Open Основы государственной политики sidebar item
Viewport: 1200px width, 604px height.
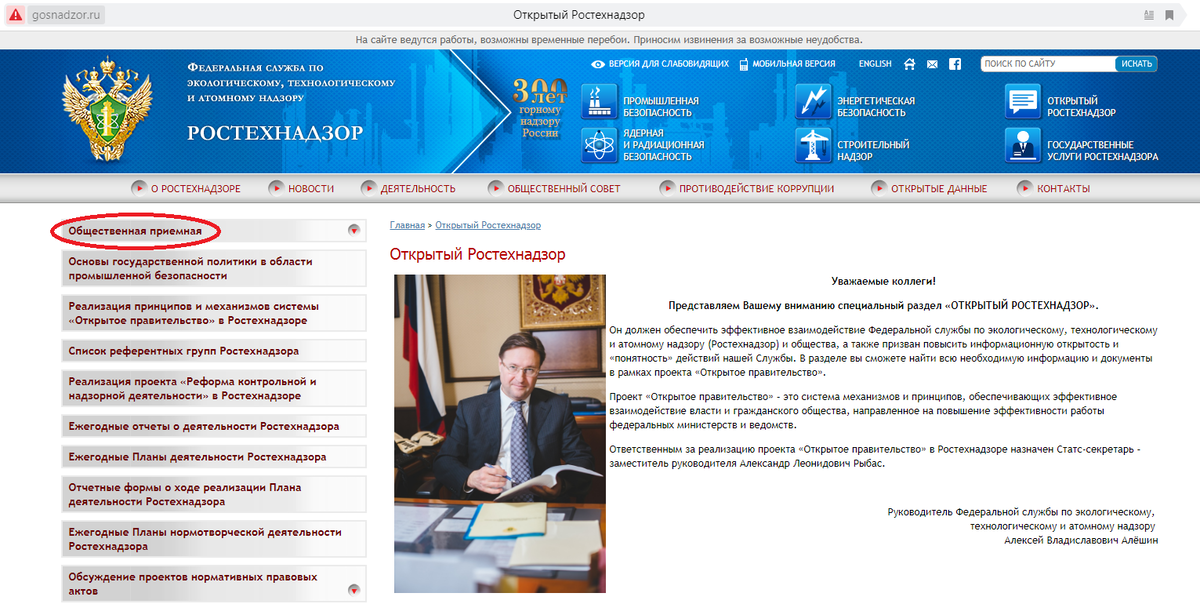click(214, 268)
